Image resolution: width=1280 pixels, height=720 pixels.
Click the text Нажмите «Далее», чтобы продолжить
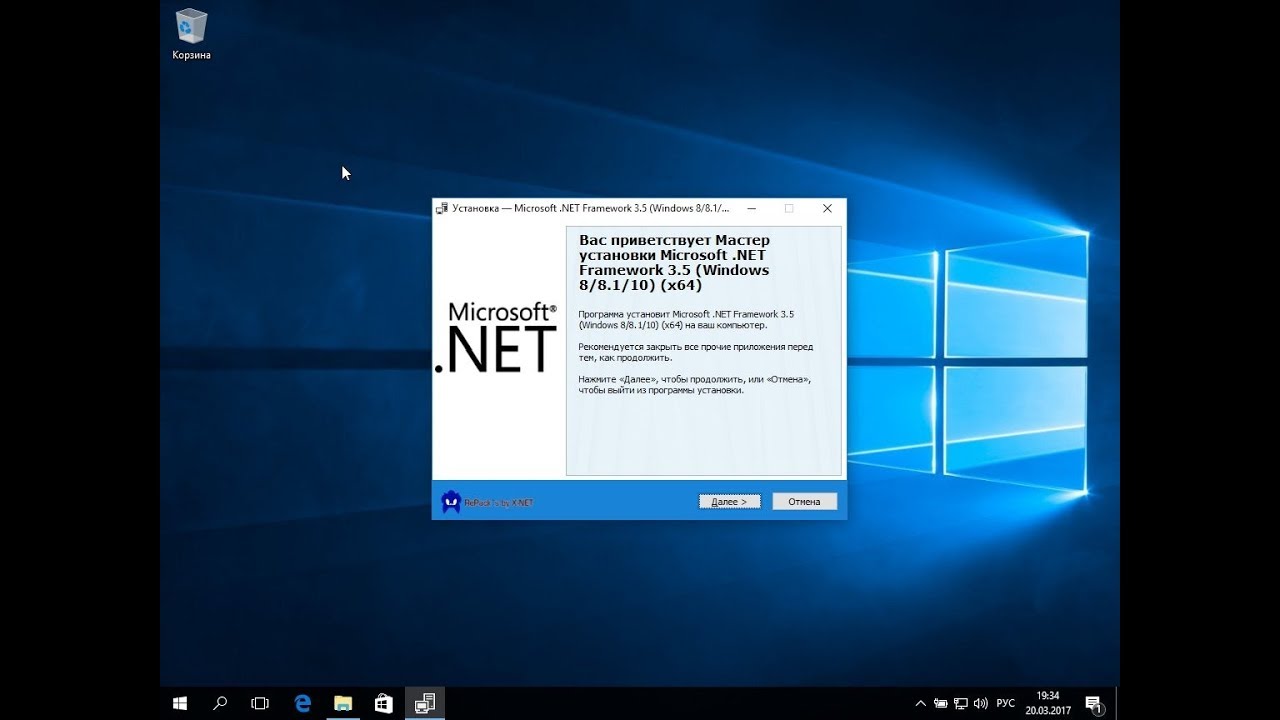695,385
